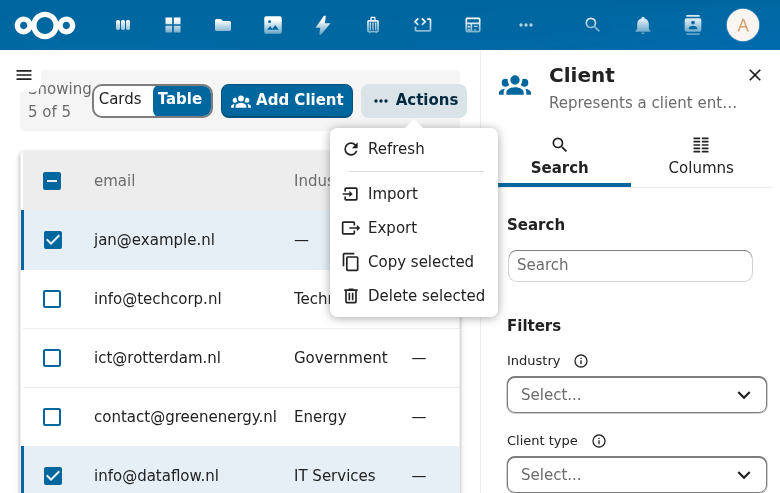Image resolution: width=780 pixels, height=493 pixels.
Task: Open the Activity lightning bolt icon
Action: coord(323,25)
